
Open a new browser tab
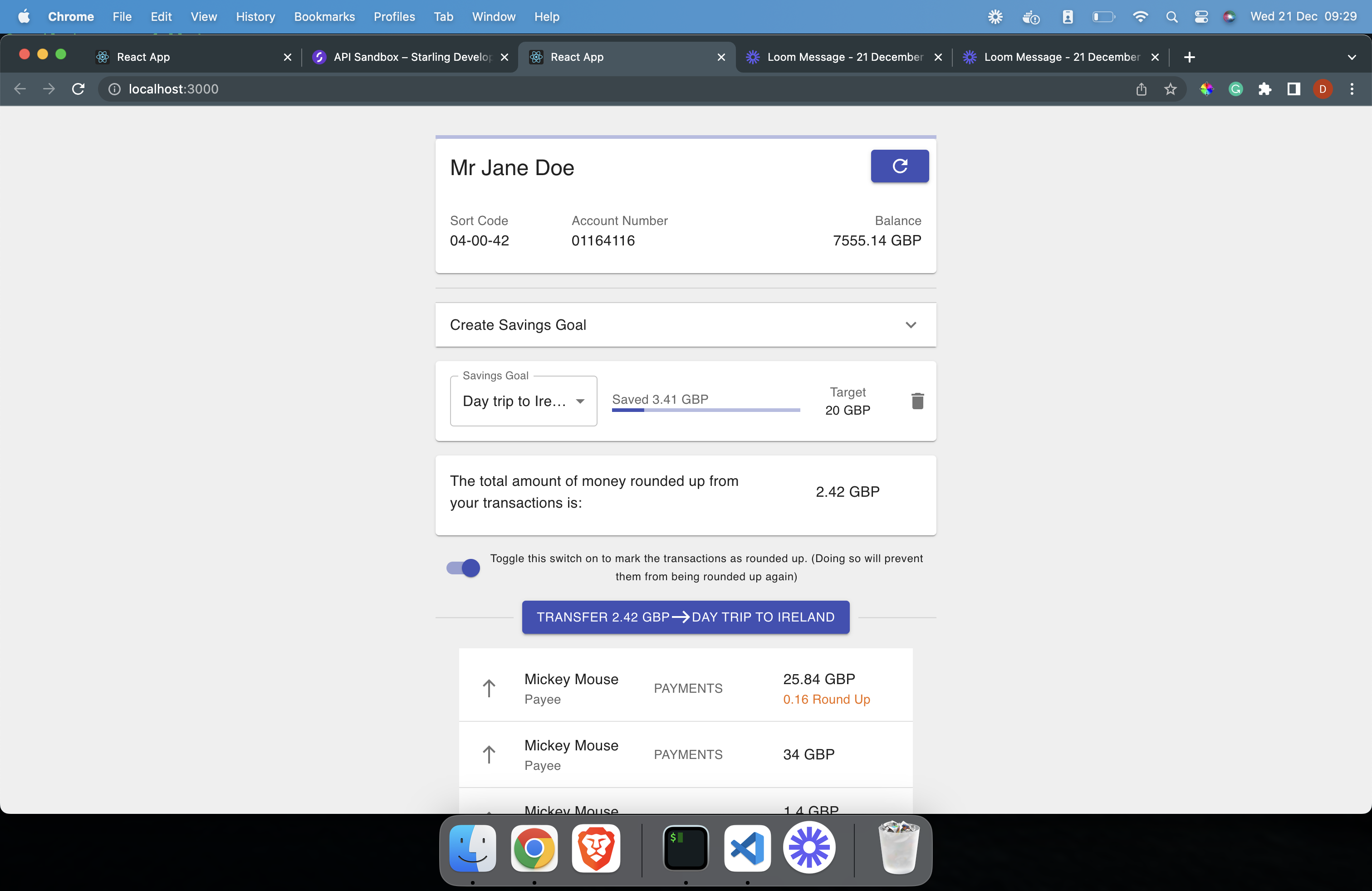coord(1189,57)
